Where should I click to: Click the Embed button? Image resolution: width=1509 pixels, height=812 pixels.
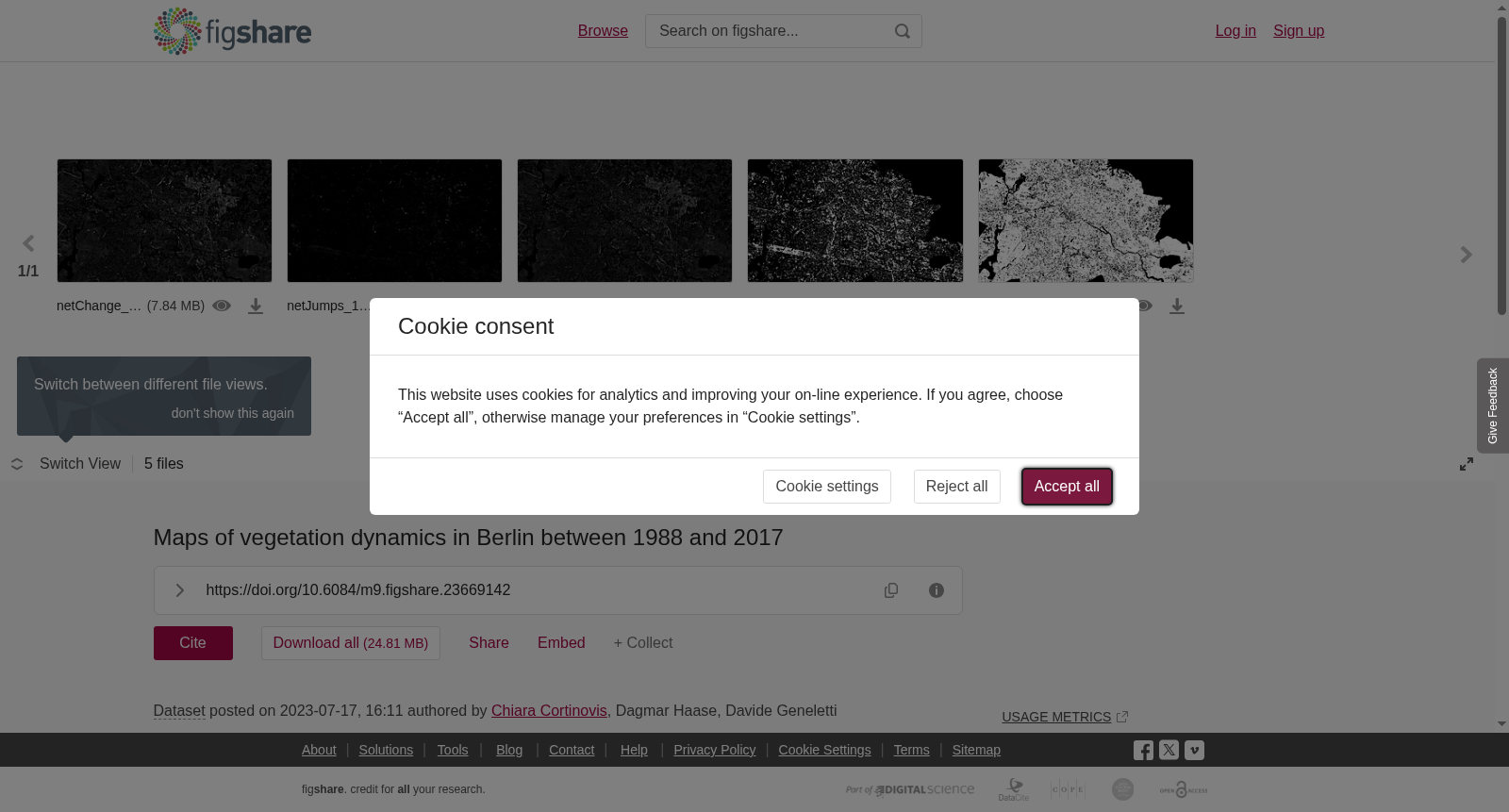(x=561, y=643)
